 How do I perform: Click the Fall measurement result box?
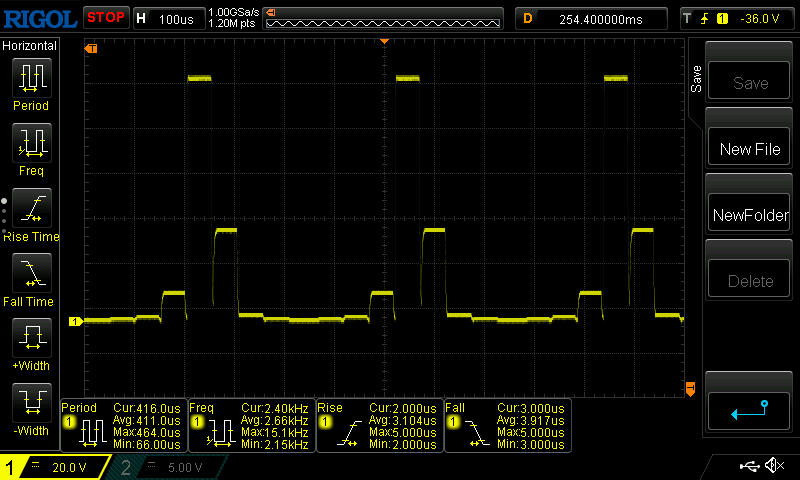coord(508,425)
